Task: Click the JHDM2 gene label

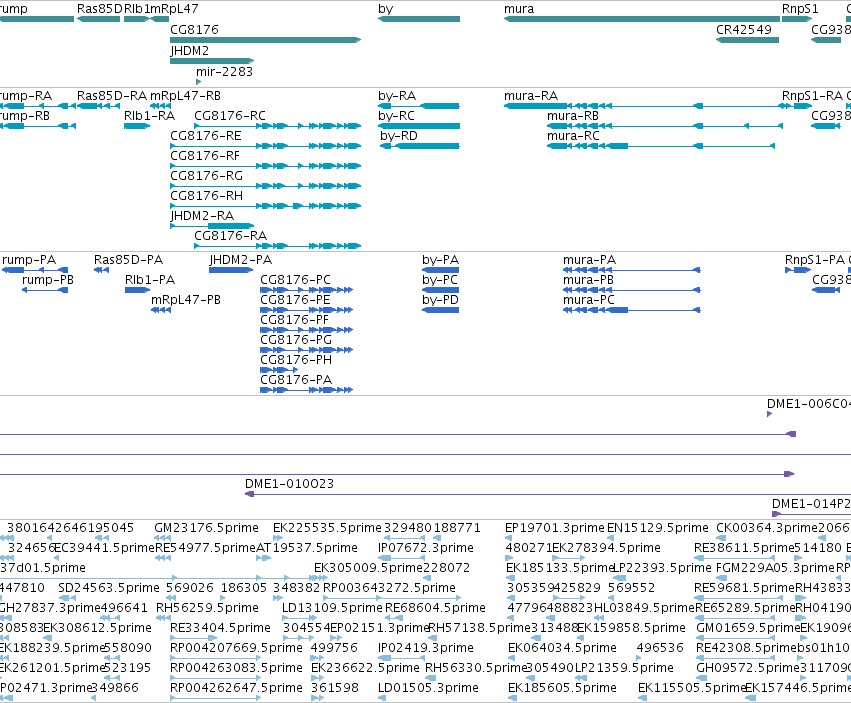Action: 189,50
